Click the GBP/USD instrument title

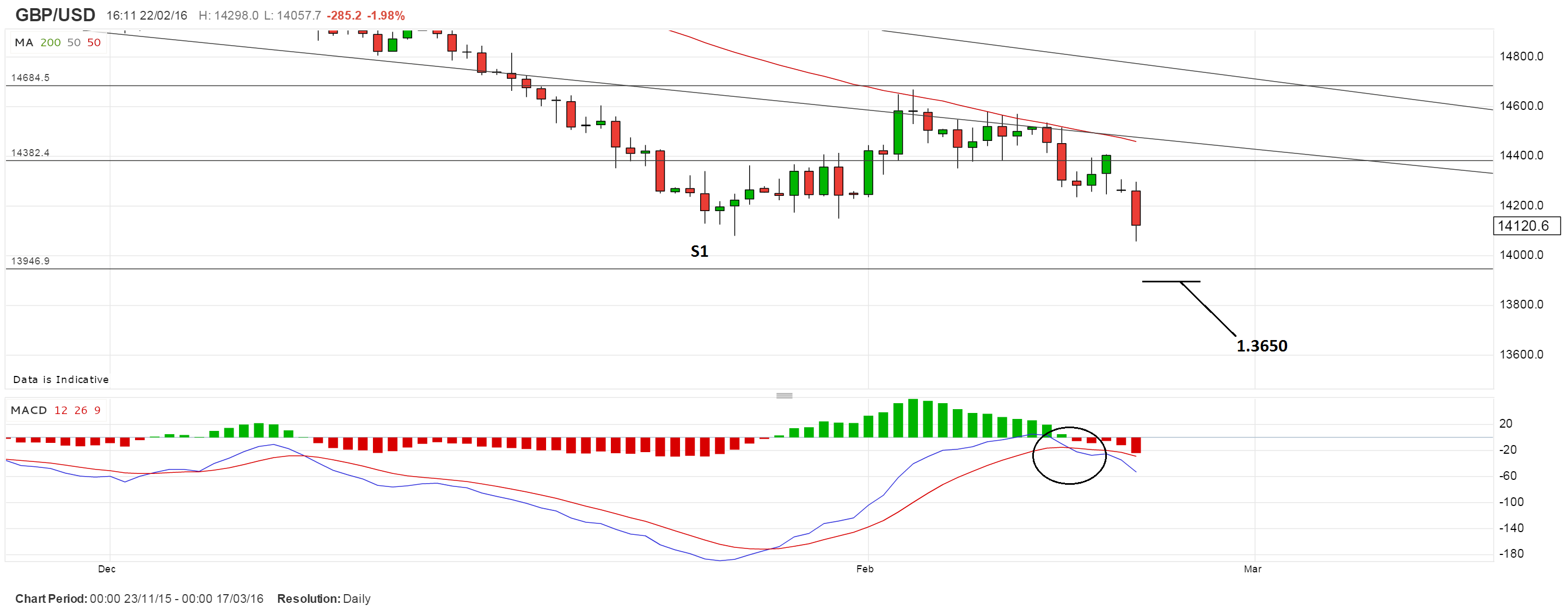click(55, 15)
